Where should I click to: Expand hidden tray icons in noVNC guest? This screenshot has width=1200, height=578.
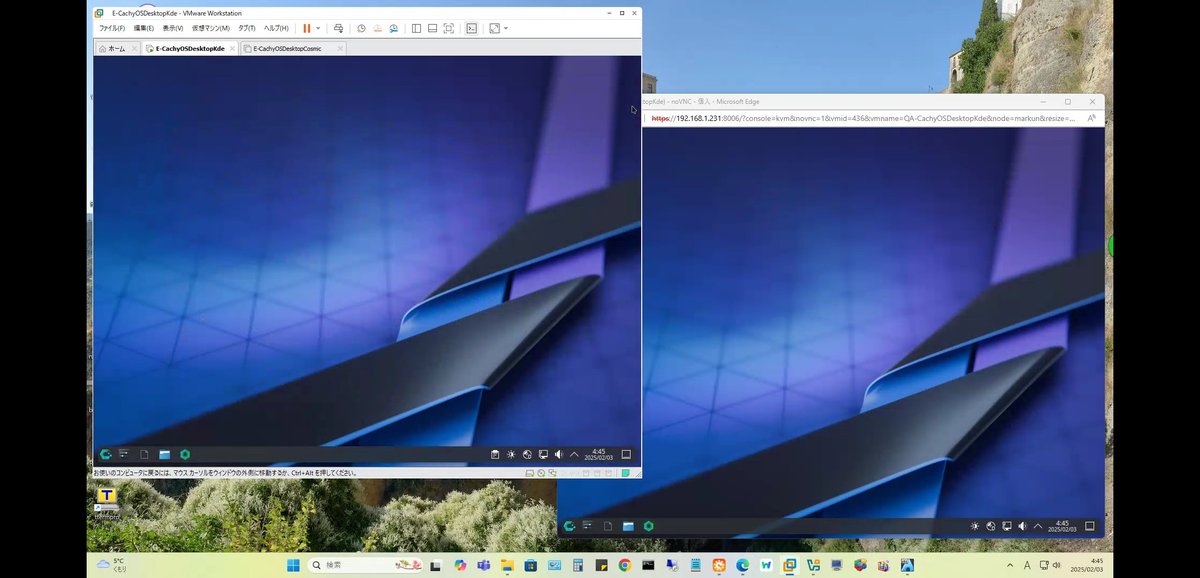coord(1038,526)
